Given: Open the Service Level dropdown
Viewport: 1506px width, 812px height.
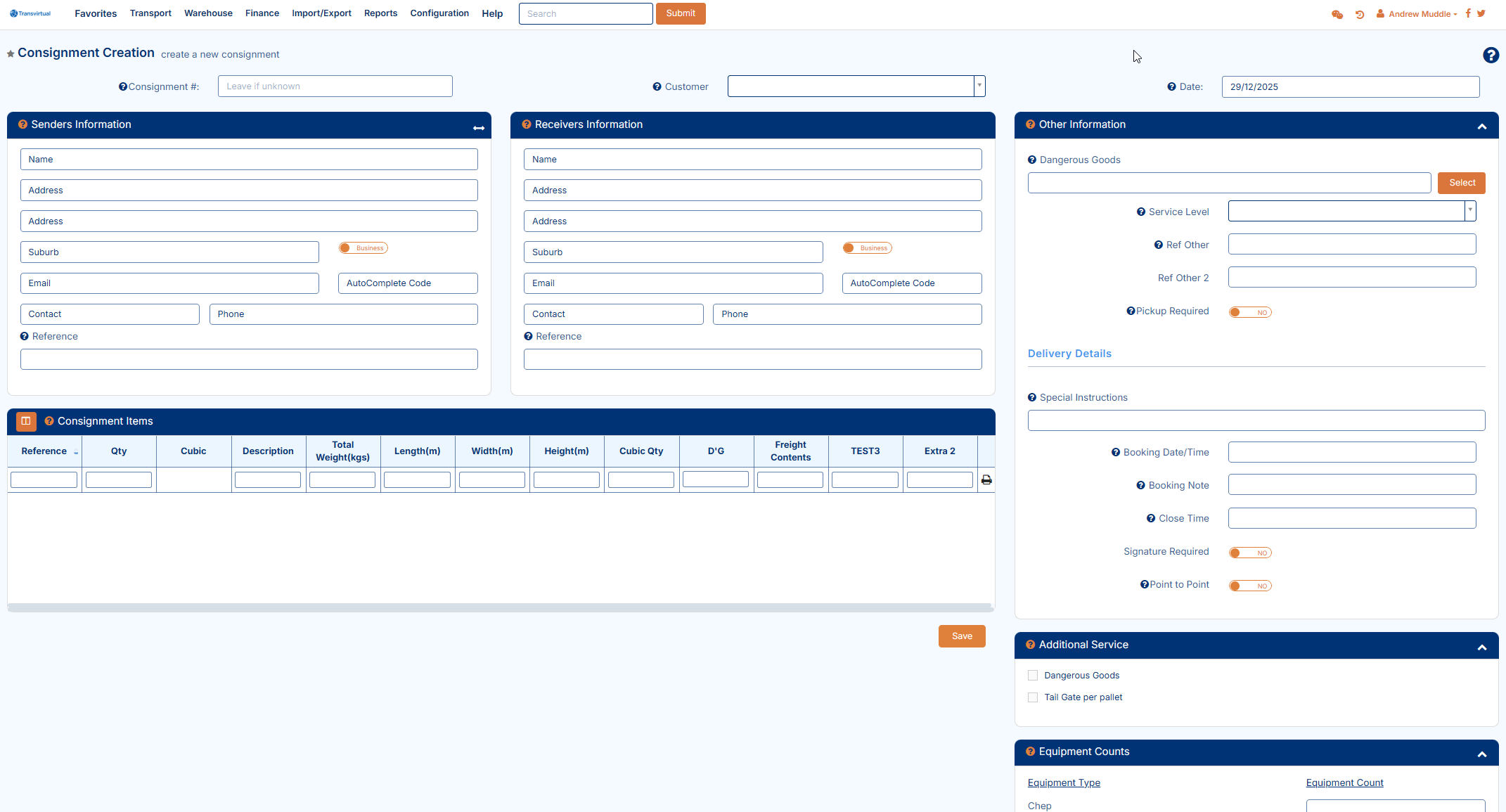Looking at the screenshot, I should 1469,211.
